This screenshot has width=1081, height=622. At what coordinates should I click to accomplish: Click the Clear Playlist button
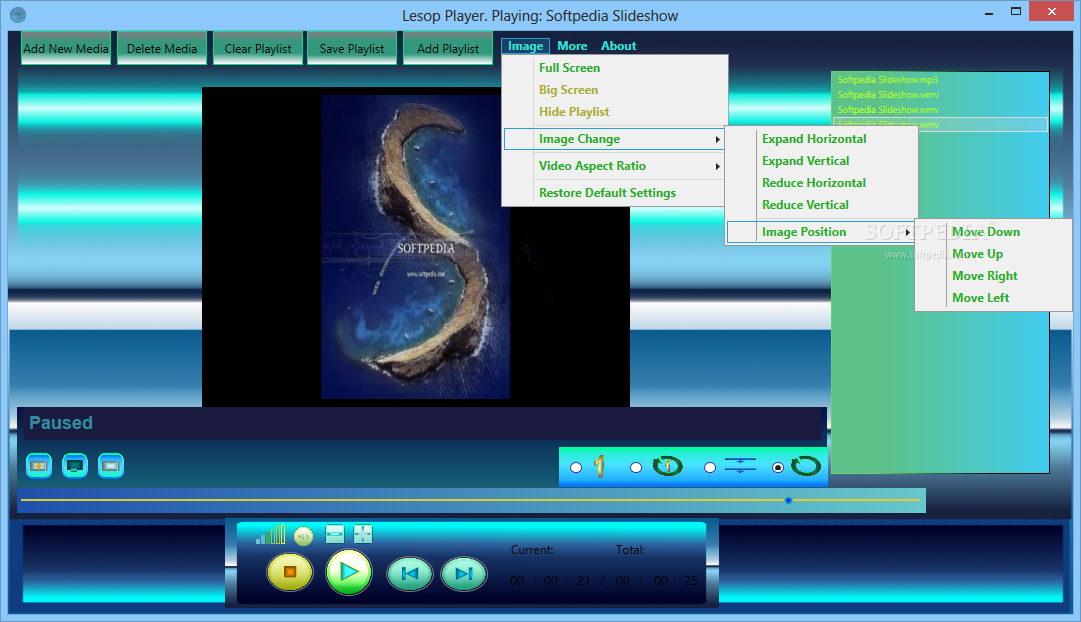coord(258,49)
